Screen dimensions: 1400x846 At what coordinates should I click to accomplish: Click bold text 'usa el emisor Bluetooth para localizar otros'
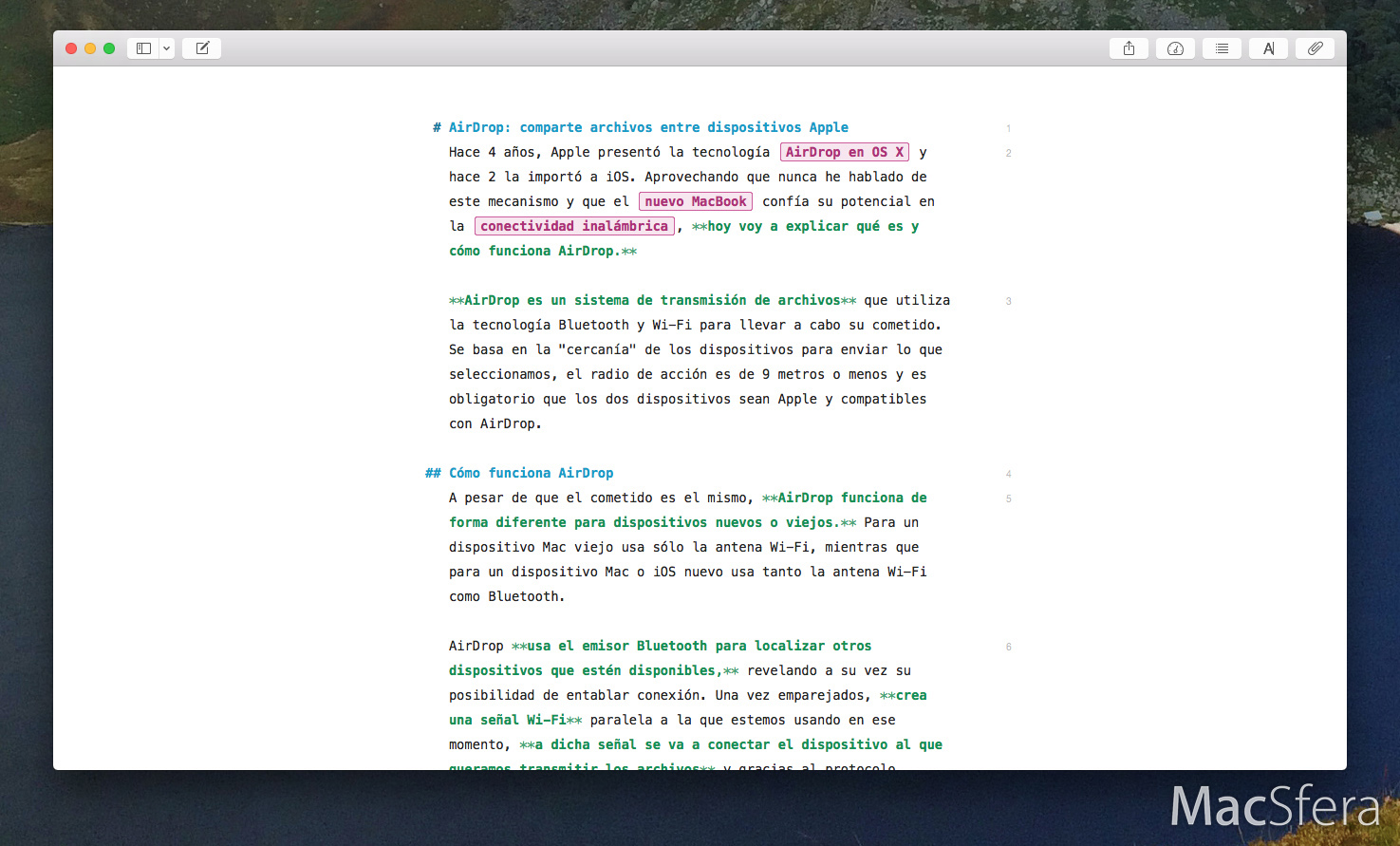coord(700,646)
